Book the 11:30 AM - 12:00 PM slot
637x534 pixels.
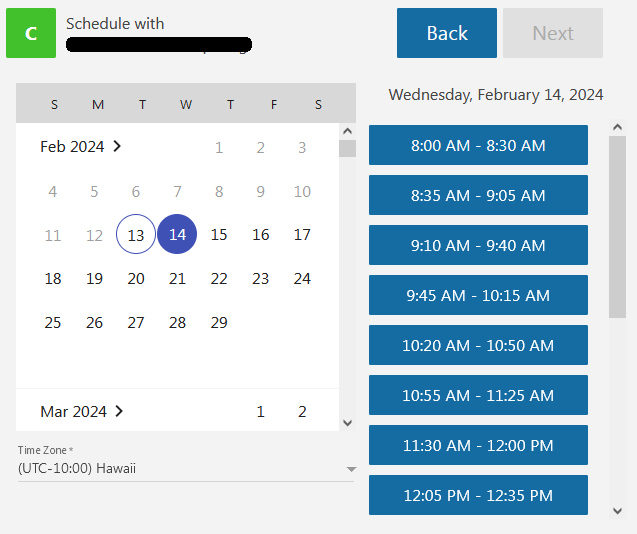pos(478,445)
